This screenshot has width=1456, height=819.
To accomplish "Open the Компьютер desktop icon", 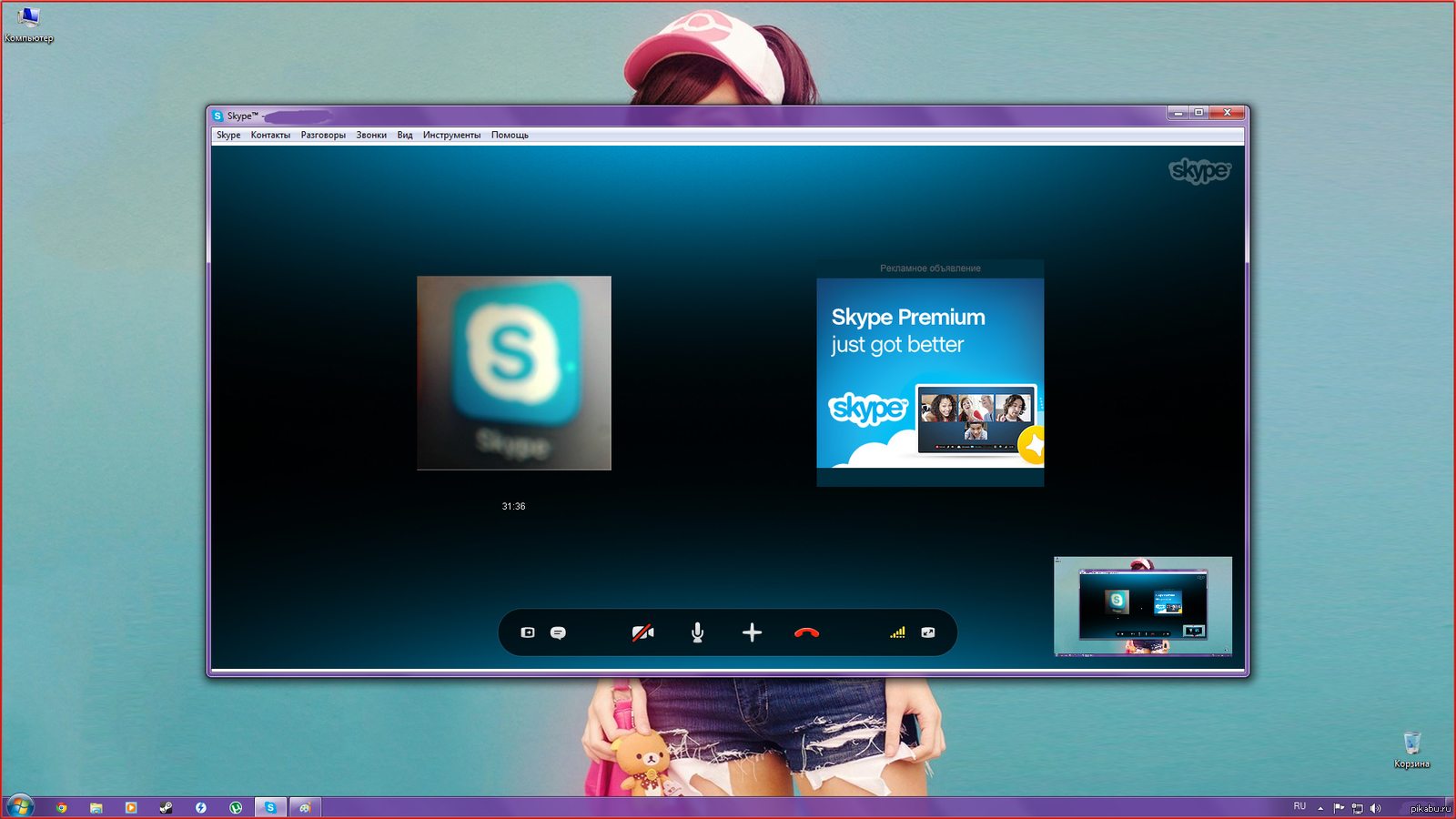I will click(28, 25).
